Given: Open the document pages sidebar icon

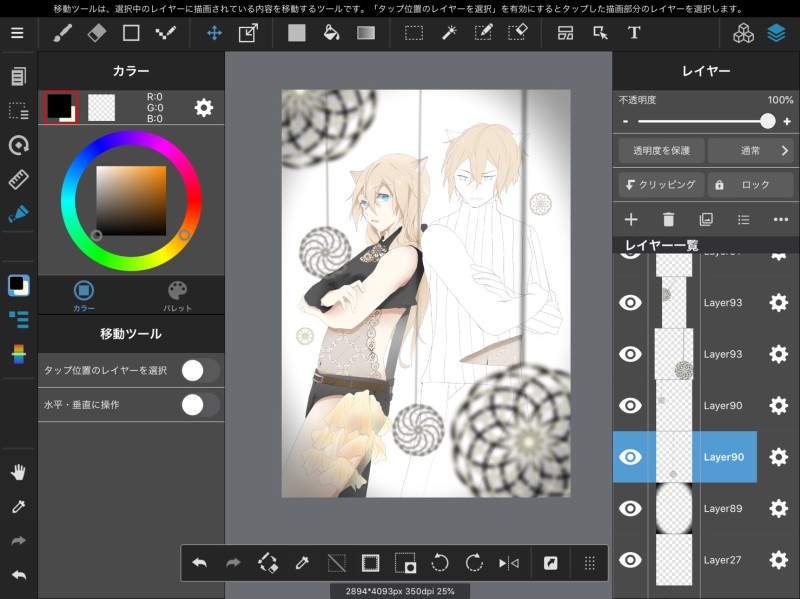Looking at the screenshot, I should (x=18, y=77).
